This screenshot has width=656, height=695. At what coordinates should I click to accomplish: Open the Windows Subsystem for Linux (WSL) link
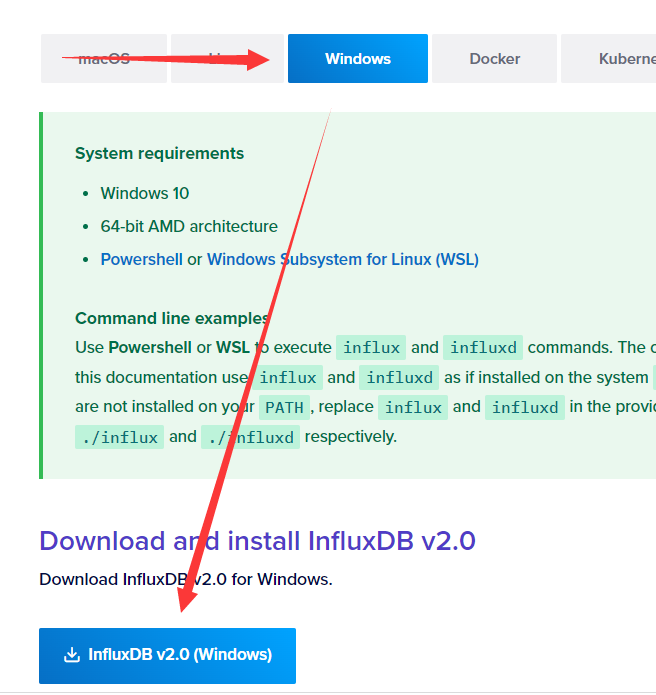click(x=343, y=259)
